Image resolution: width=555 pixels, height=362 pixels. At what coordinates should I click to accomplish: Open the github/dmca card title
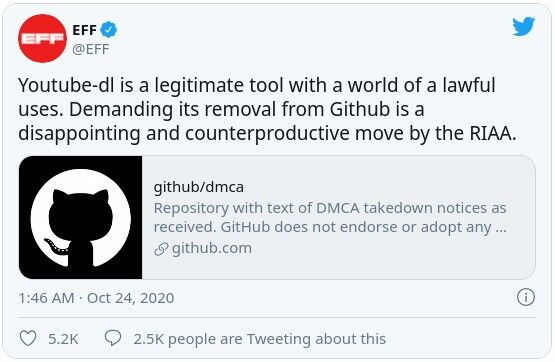click(x=199, y=187)
